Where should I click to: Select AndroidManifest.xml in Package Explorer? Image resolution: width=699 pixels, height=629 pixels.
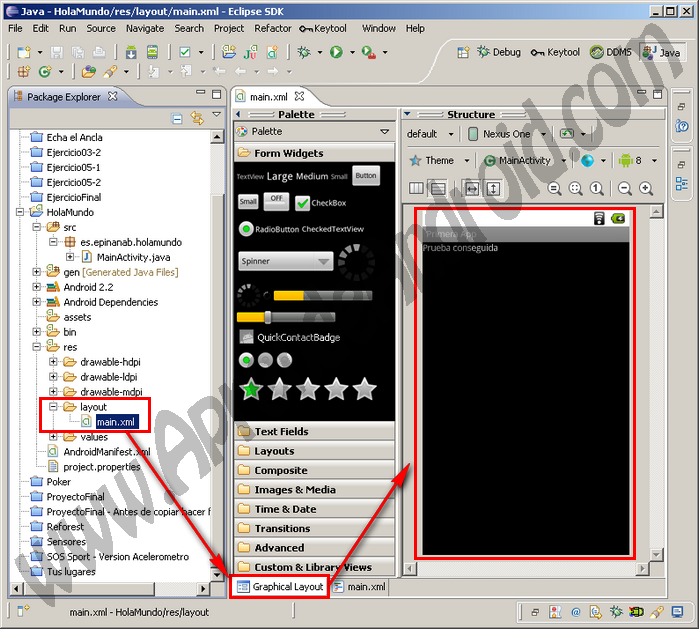pyautogui.click(x=107, y=452)
